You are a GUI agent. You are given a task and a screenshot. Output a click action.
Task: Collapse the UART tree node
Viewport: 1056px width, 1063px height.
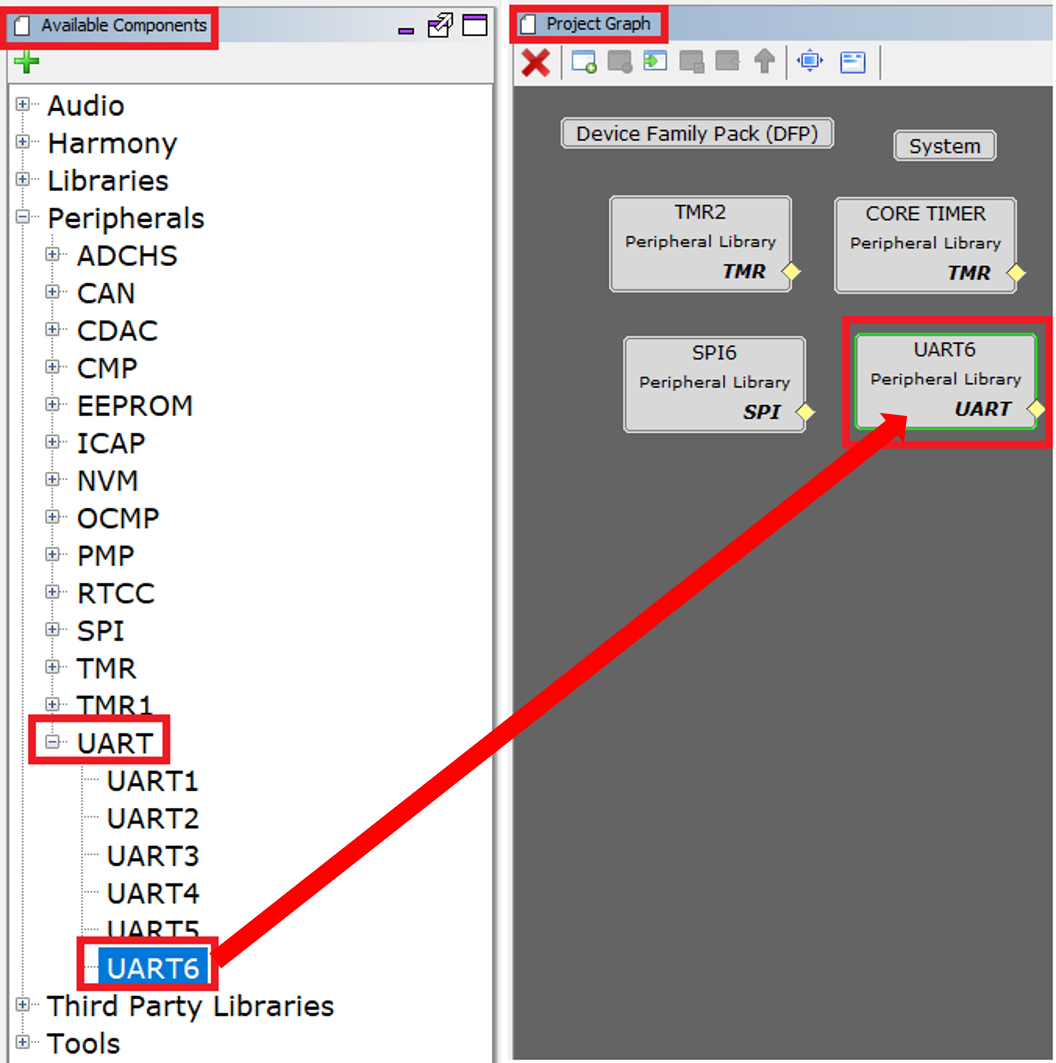[x=52, y=742]
